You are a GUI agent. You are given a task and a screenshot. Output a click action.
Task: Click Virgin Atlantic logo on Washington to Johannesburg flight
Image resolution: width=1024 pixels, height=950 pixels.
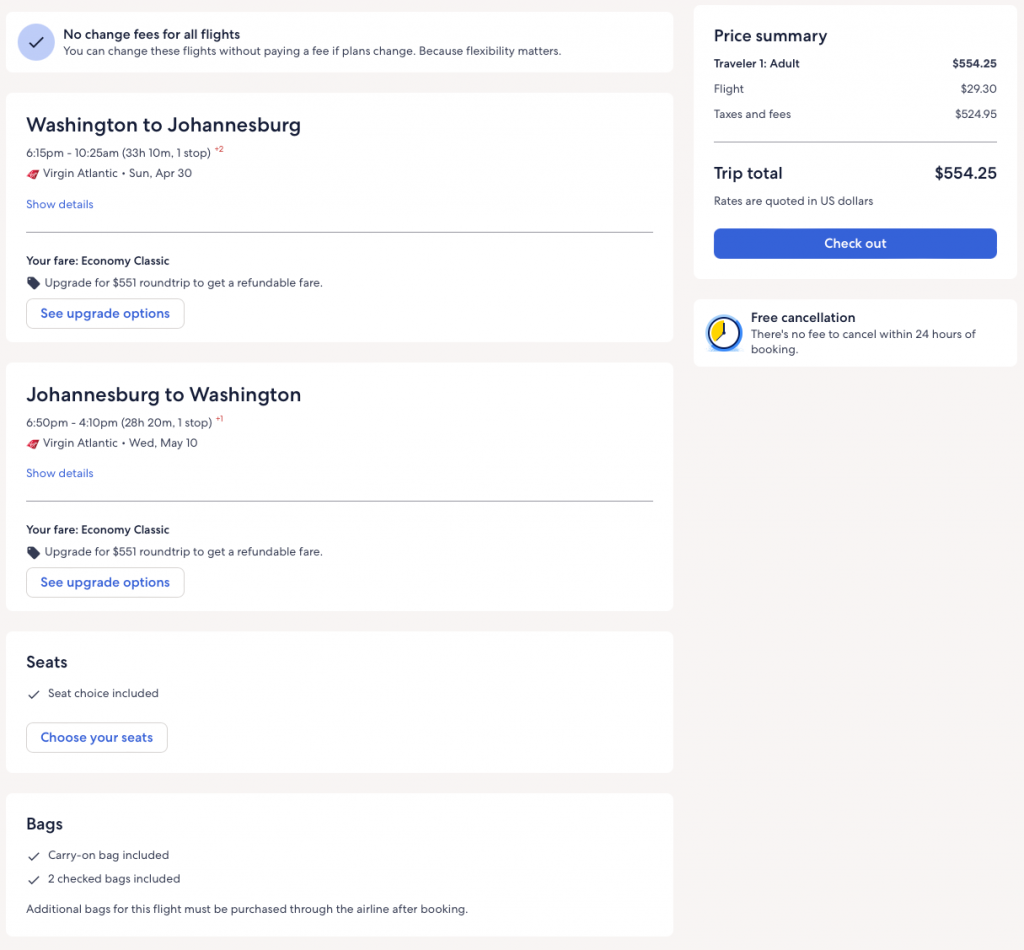point(33,174)
